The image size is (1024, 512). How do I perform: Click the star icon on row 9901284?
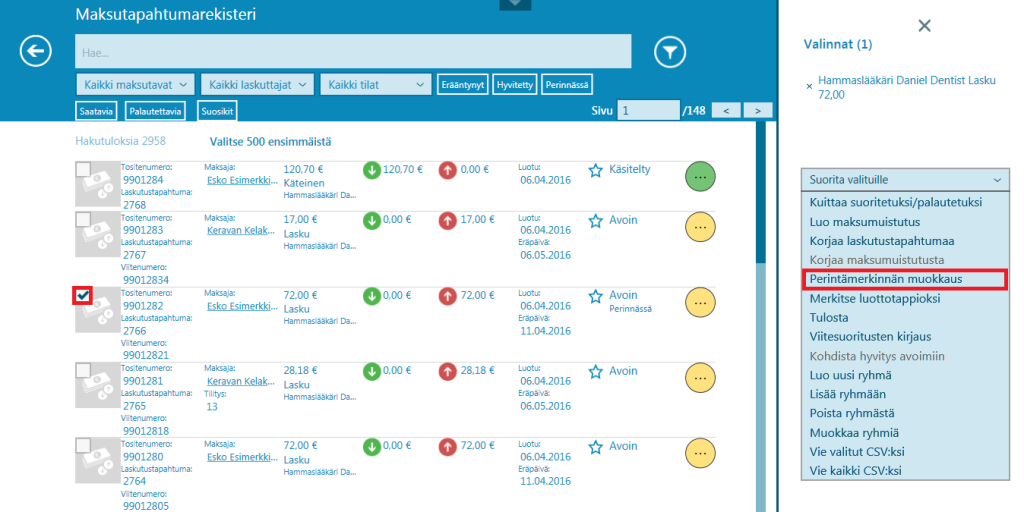coord(596,170)
